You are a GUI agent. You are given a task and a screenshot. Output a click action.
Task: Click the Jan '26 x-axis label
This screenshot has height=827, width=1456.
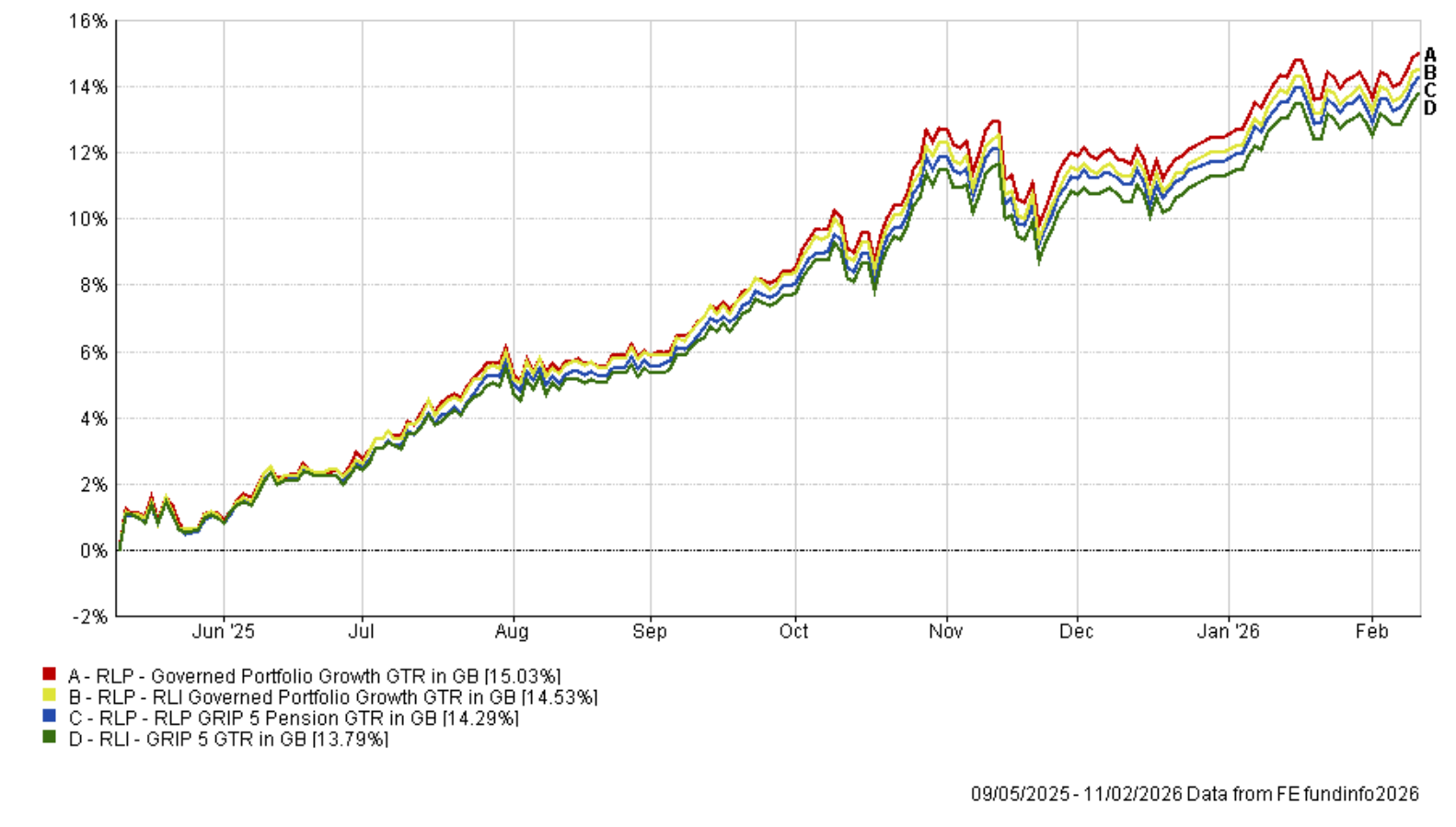pyautogui.click(x=1228, y=632)
